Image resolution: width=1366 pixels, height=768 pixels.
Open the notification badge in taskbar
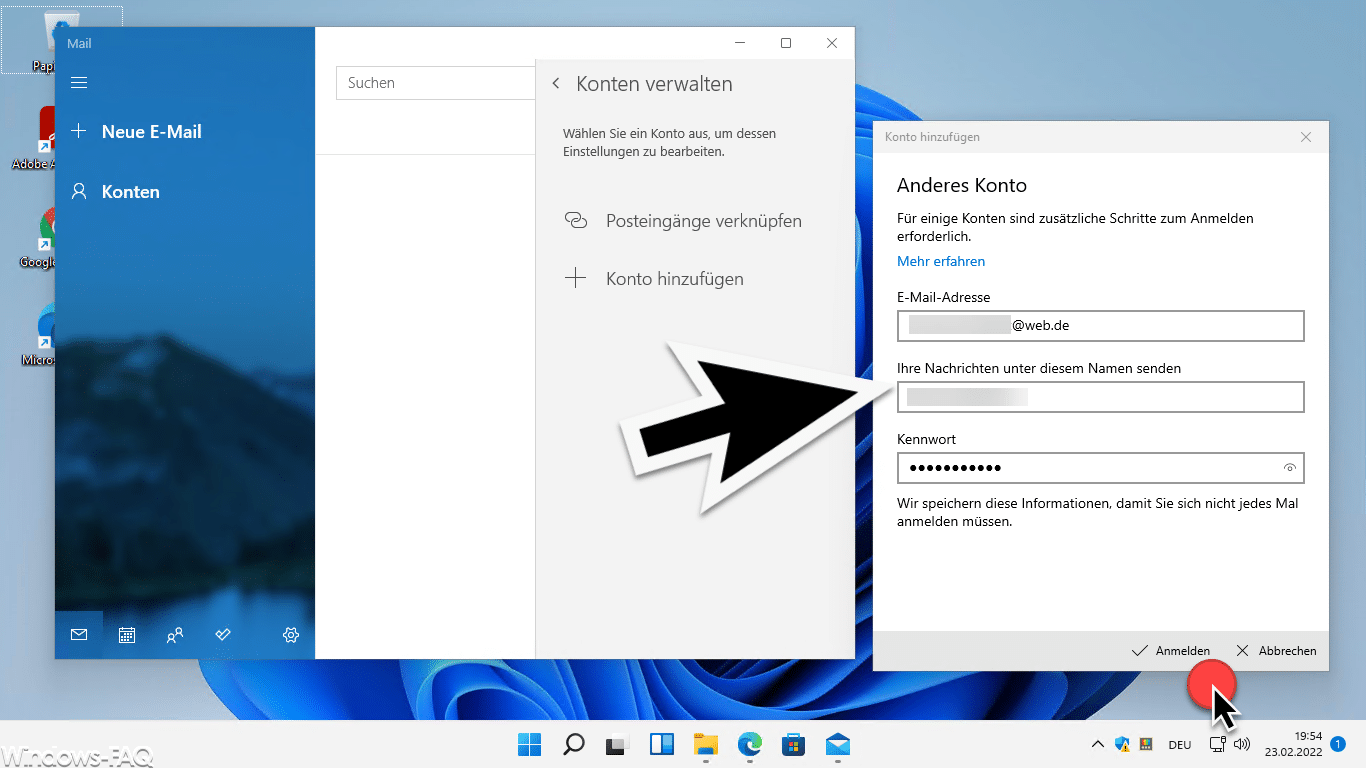point(1338,744)
